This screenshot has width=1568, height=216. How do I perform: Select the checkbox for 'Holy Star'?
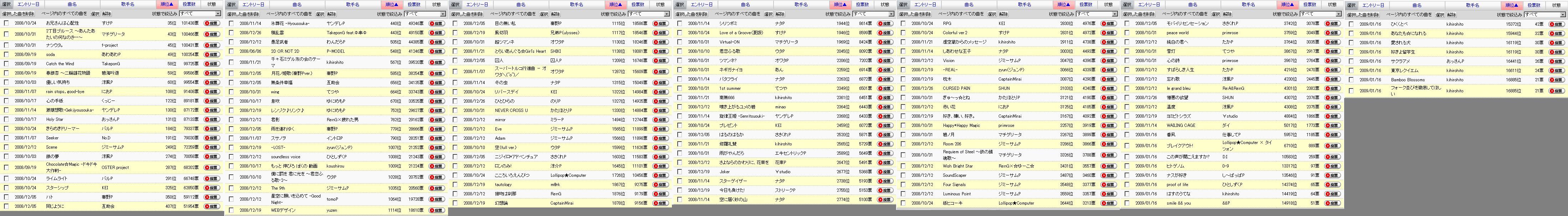click(6, 120)
